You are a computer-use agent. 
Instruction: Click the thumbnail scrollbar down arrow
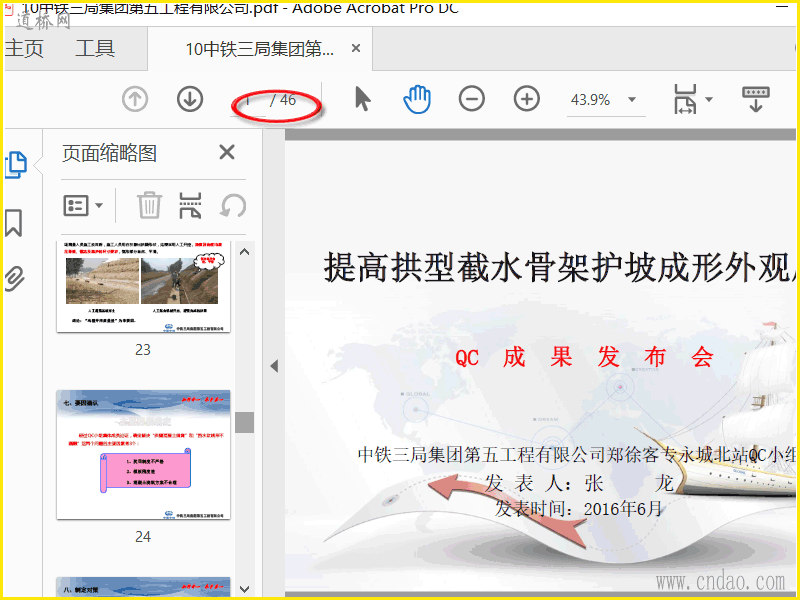[244, 589]
